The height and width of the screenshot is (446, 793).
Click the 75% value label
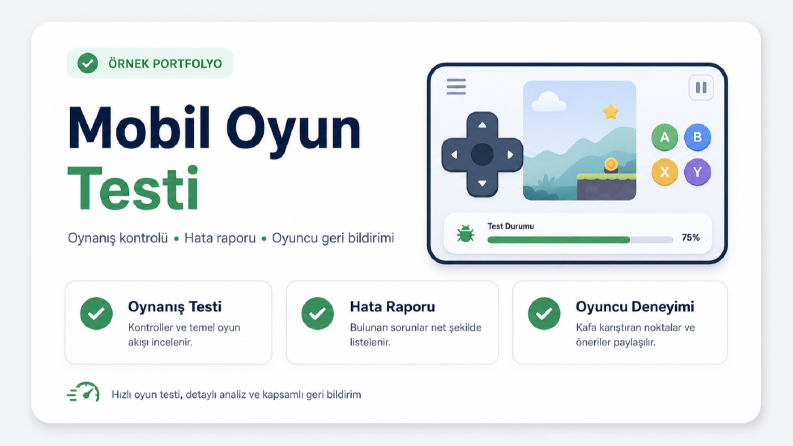coord(690,238)
